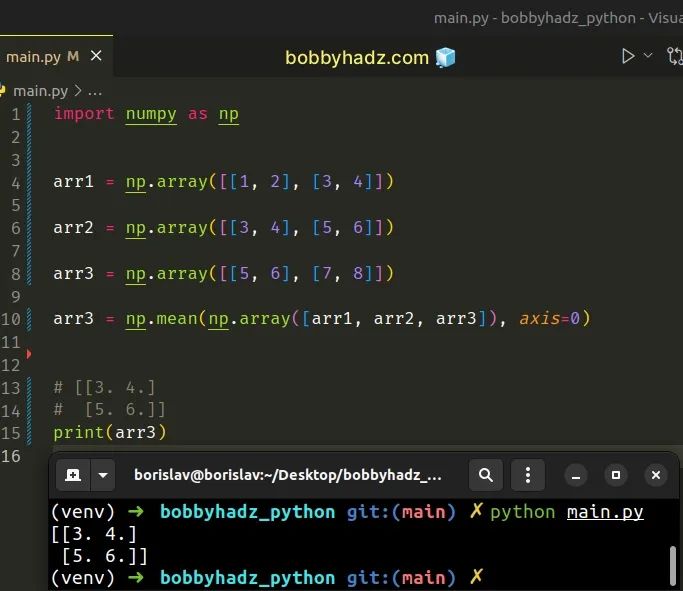This screenshot has height=591, width=683.
Task: Click 'axis=0' argument on line 10
Action: tap(549, 319)
